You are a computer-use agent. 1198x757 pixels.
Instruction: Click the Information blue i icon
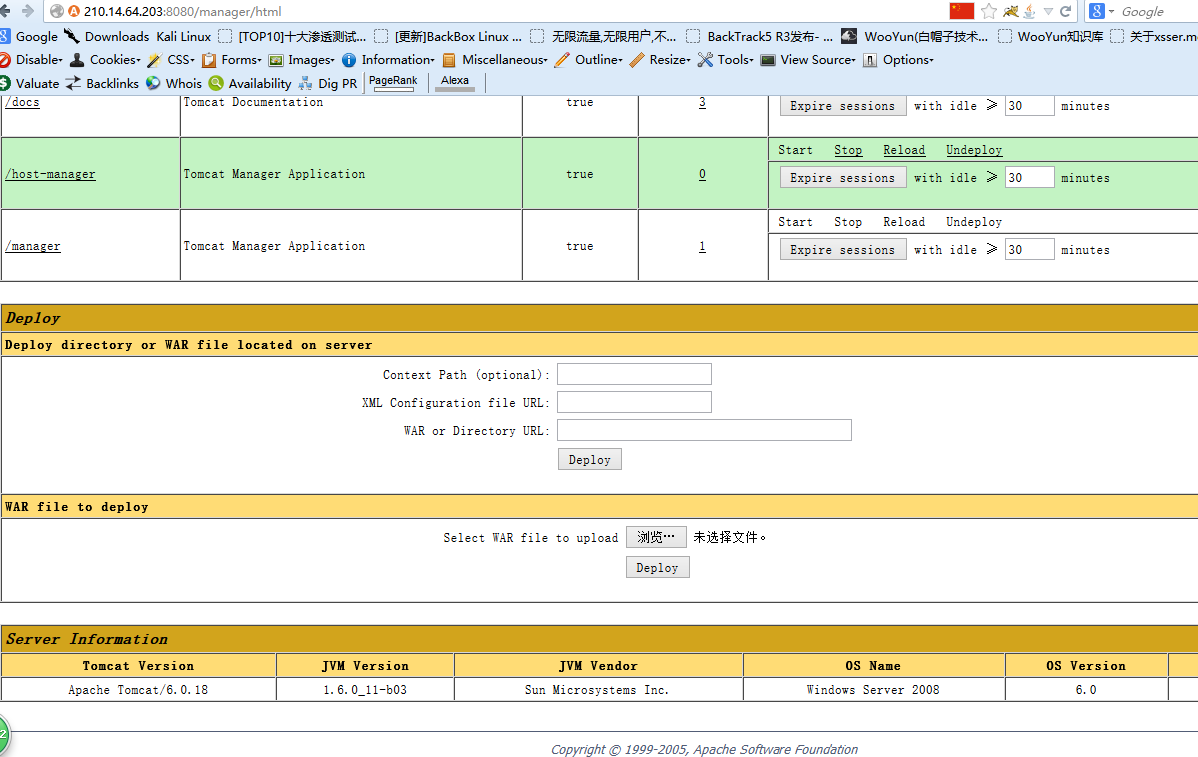coord(349,60)
